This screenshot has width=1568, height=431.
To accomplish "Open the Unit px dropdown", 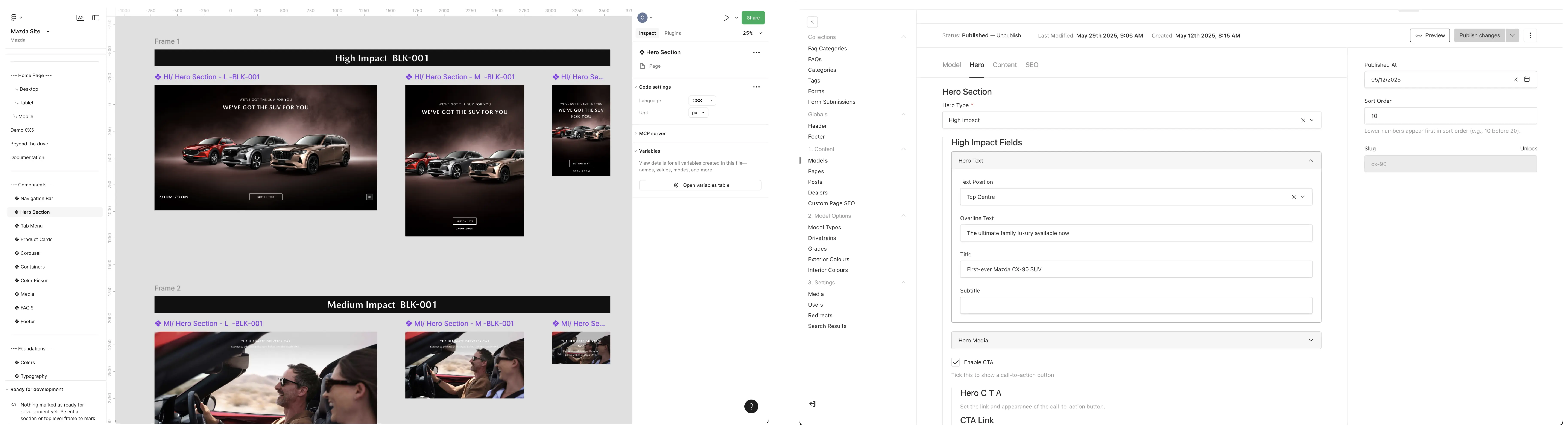I will (698, 113).
